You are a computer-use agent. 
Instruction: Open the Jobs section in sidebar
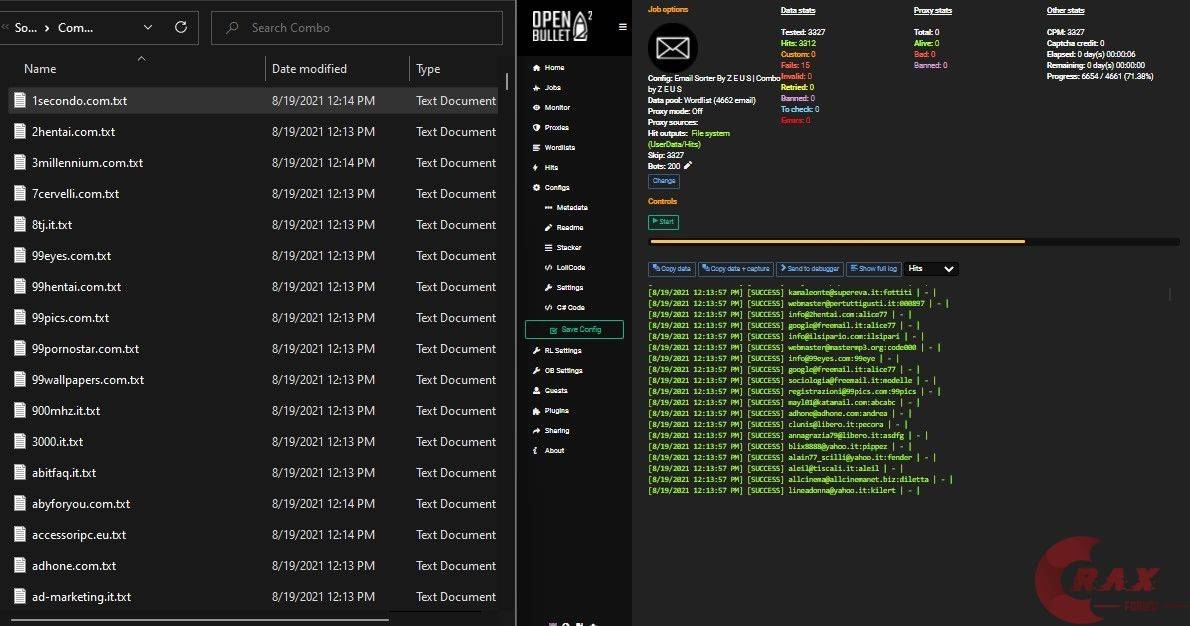coord(552,88)
